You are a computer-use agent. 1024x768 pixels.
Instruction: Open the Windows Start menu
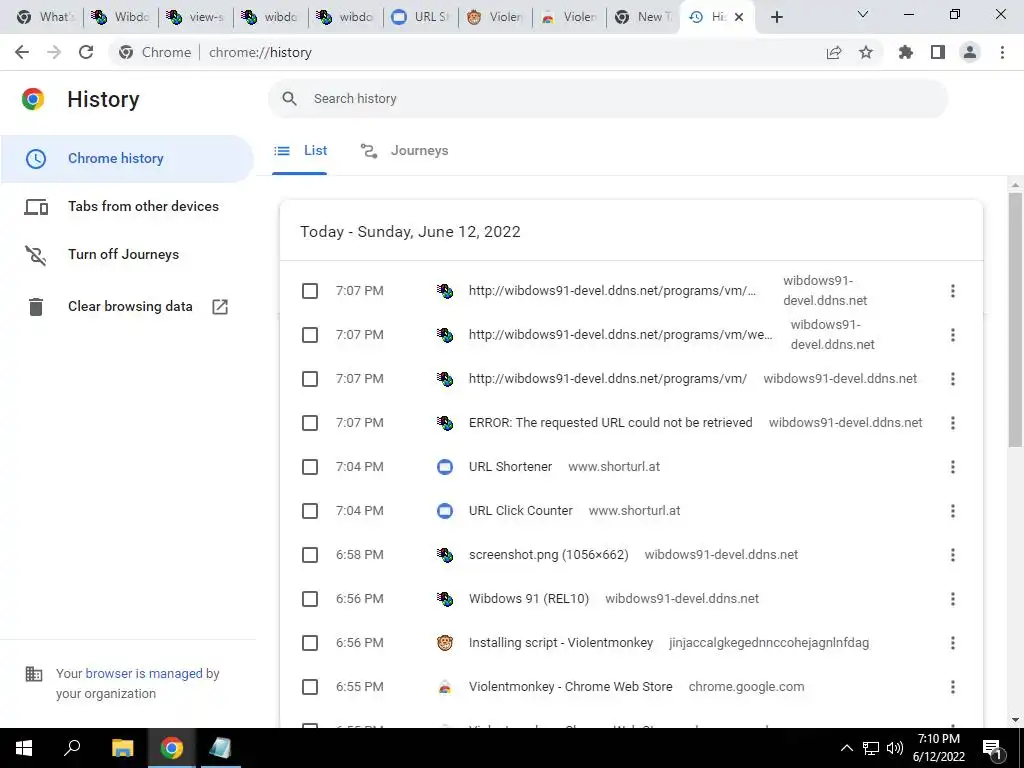pyautogui.click(x=24, y=748)
